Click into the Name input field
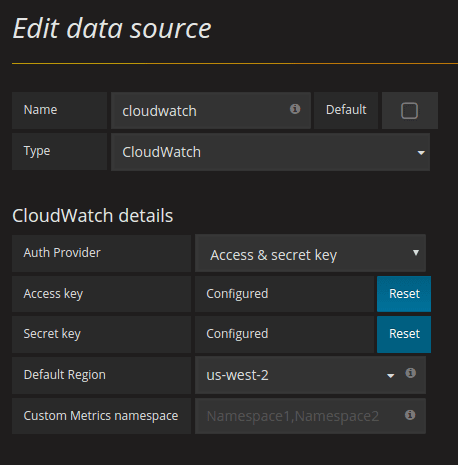 click(211, 111)
